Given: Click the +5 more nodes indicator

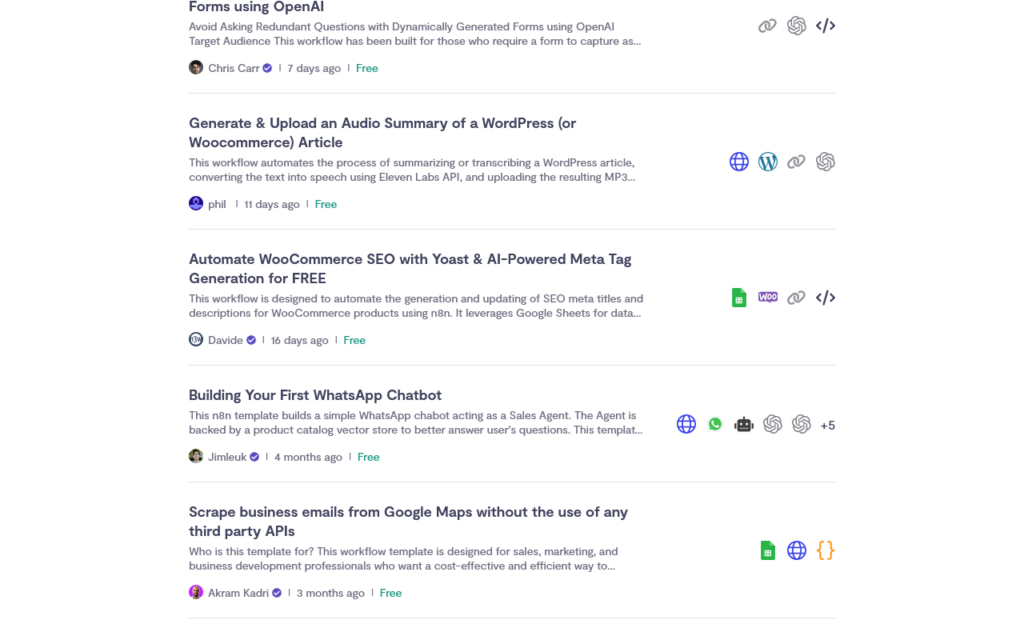Looking at the screenshot, I should pos(827,425).
